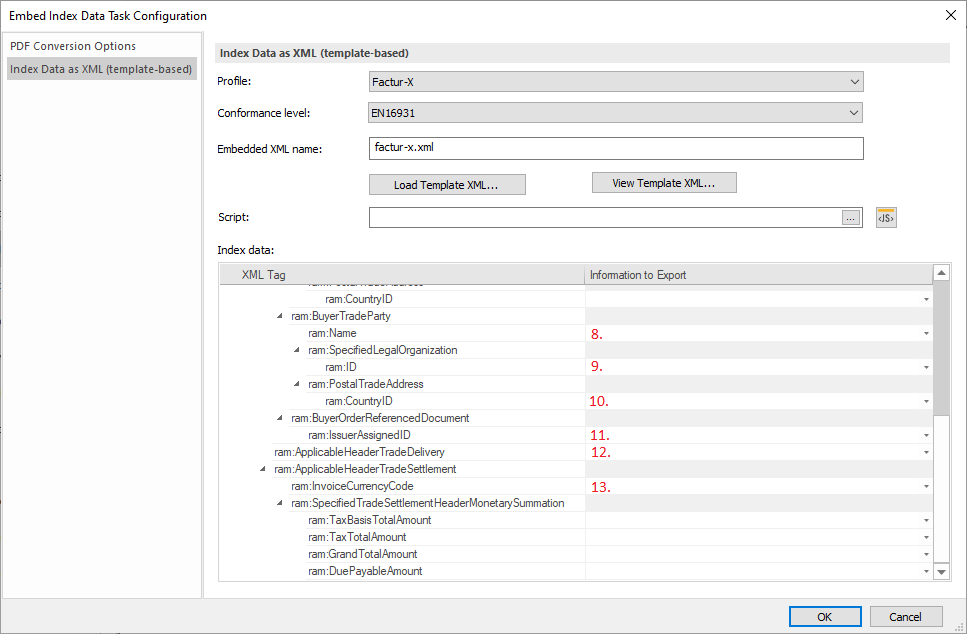This screenshot has width=973, height=643.
Task: Click the Load Template XML button
Action: [x=446, y=185]
